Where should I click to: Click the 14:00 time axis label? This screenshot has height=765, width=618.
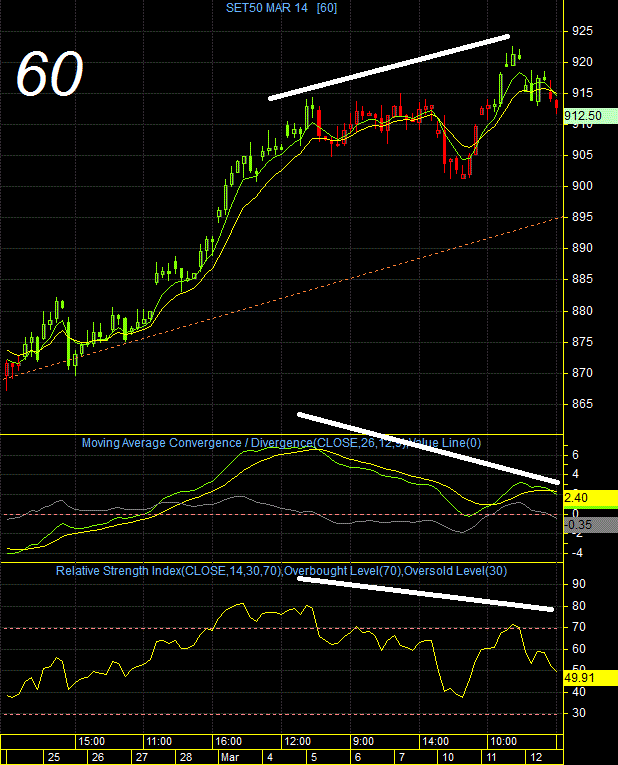[435, 742]
